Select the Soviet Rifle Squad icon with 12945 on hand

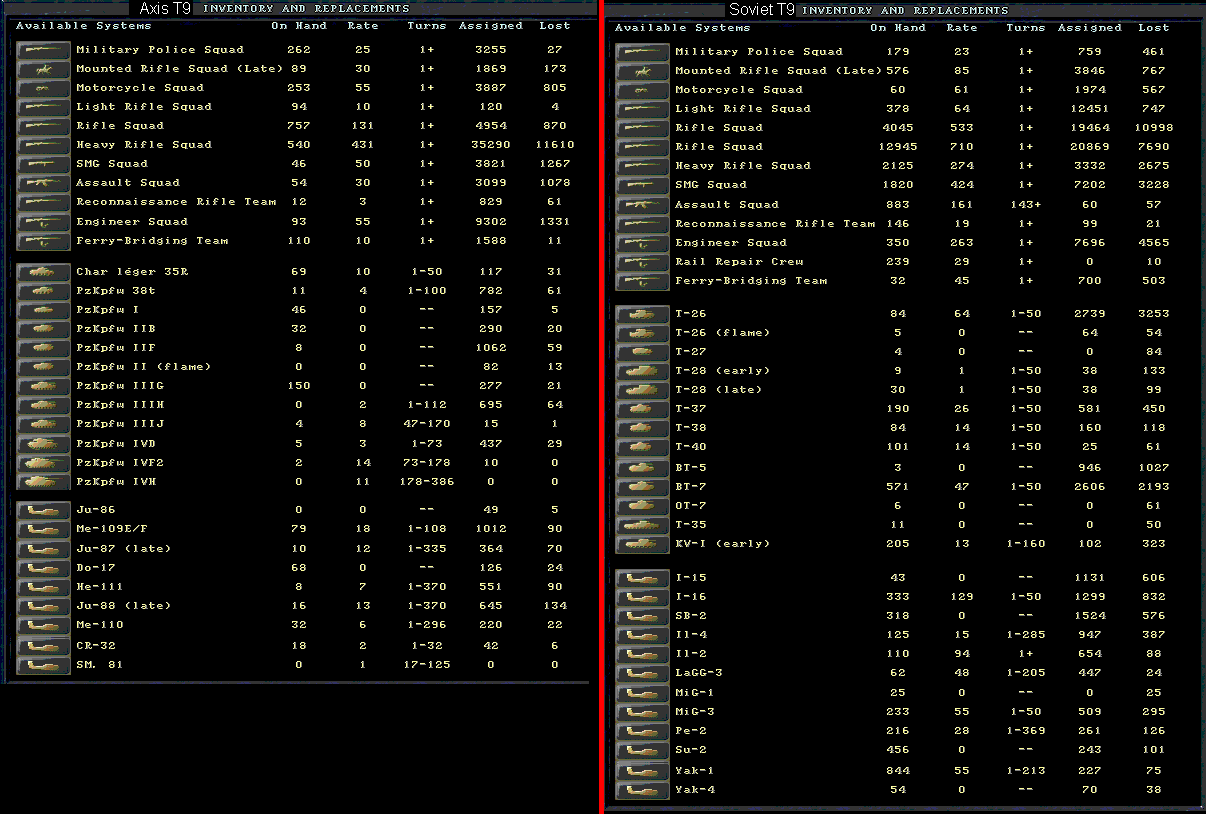point(642,147)
